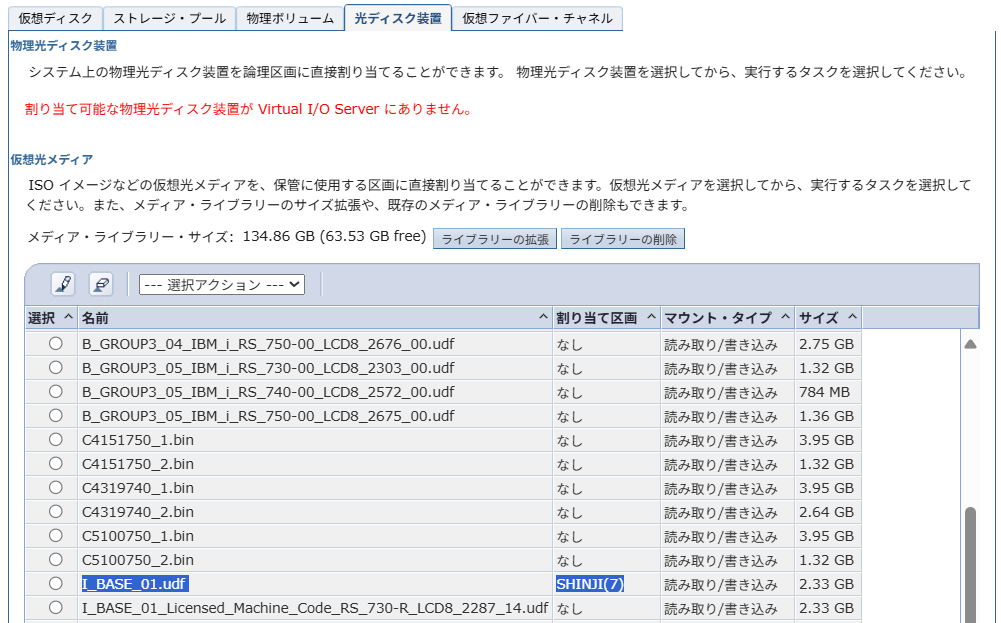
Task: Select radio for C4319740_2.bin
Action: coord(56,511)
